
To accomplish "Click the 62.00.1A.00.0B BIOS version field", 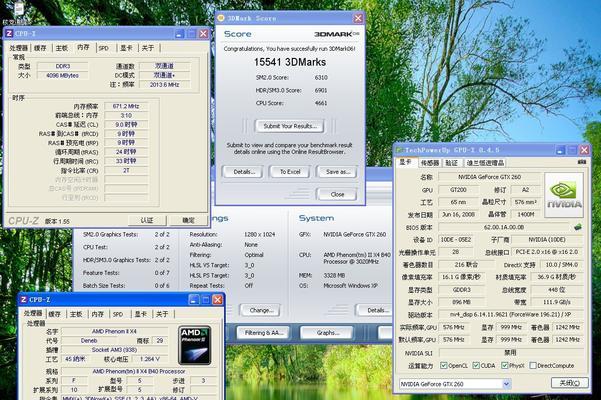I will [x=504, y=227].
